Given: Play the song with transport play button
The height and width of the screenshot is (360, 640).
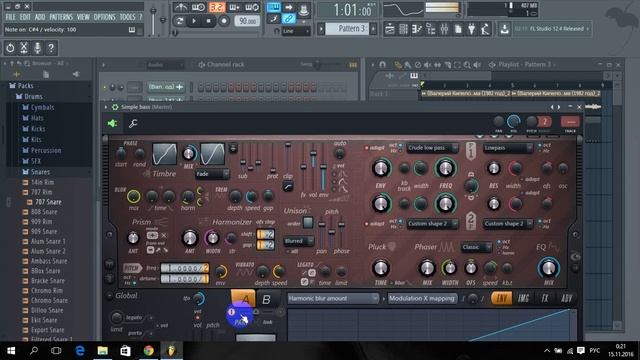Looking at the screenshot, I should point(194,21).
